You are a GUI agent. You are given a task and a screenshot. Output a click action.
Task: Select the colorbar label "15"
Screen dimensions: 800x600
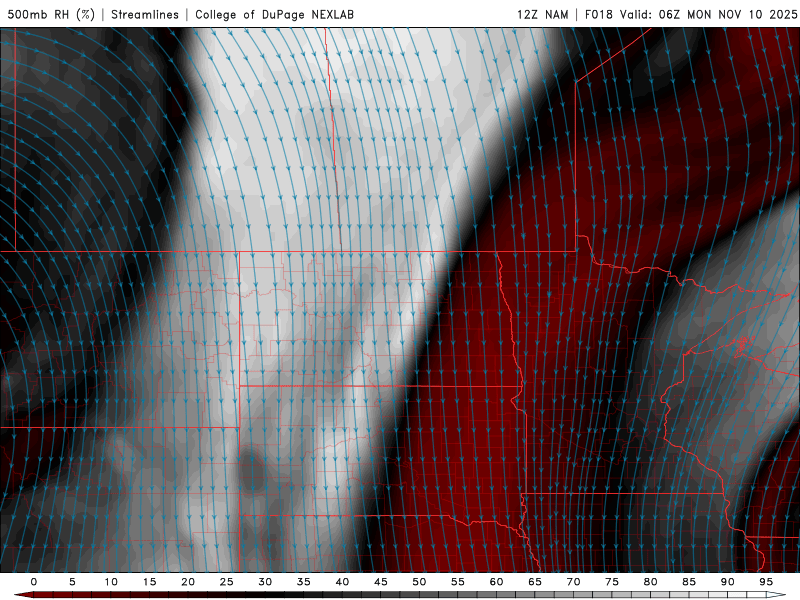[x=149, y=582]
